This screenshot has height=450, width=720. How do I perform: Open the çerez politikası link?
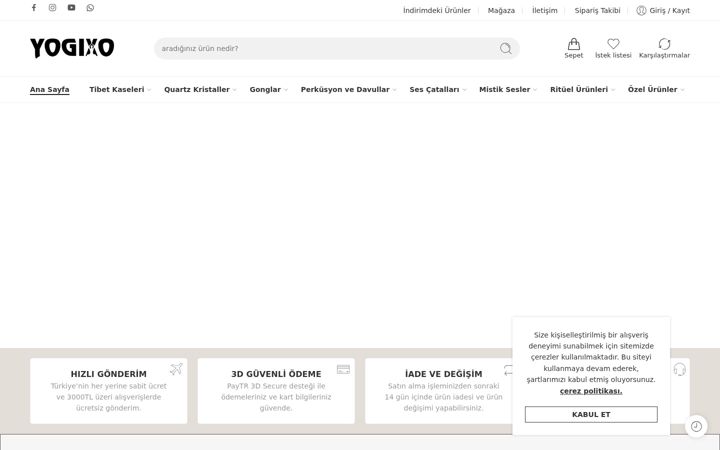point(591,391)
